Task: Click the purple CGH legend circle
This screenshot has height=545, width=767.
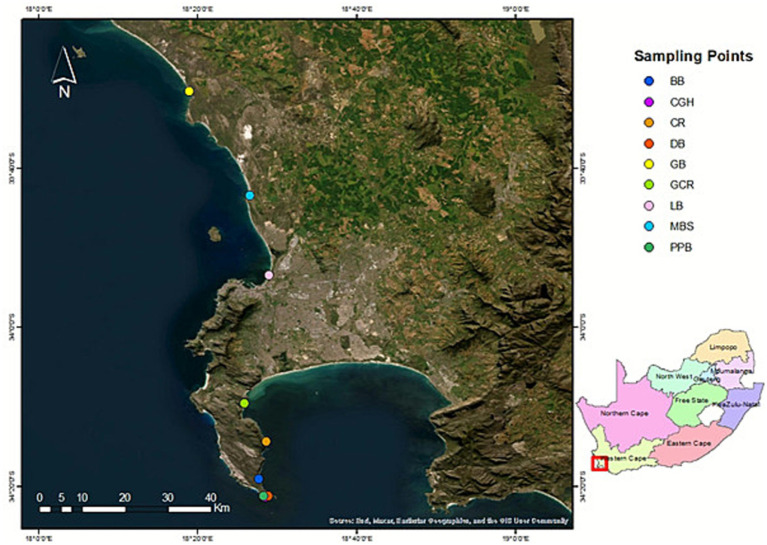Action: coord(649,102)
